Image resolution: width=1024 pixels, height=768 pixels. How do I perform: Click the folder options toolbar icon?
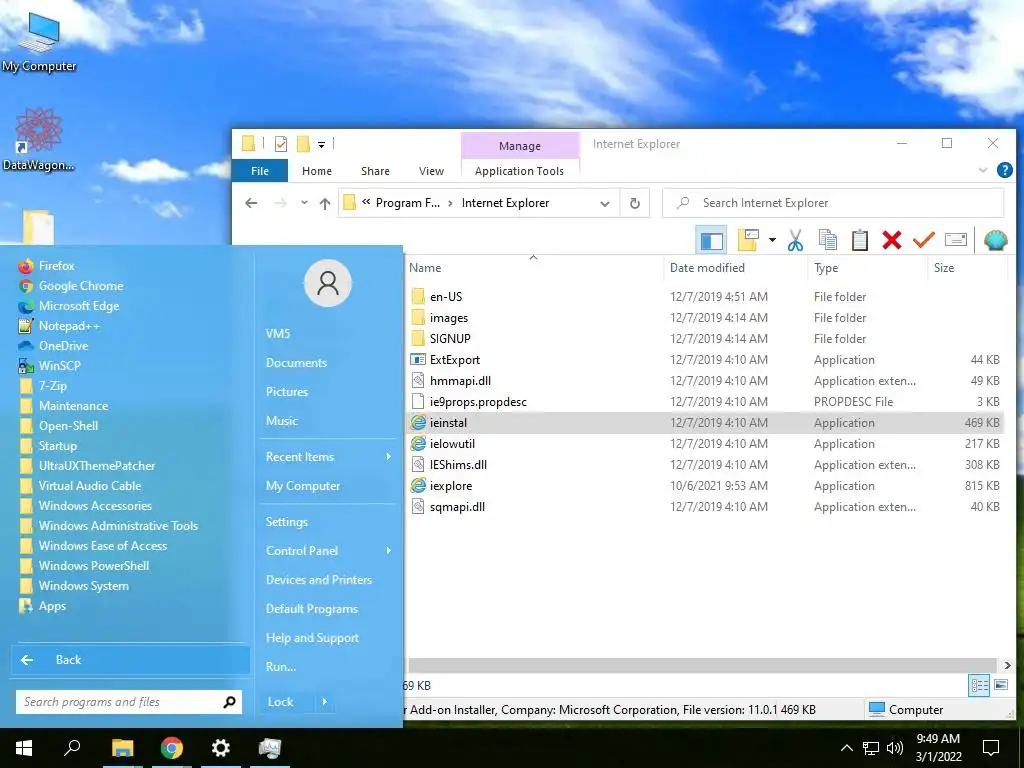(747, 240)
